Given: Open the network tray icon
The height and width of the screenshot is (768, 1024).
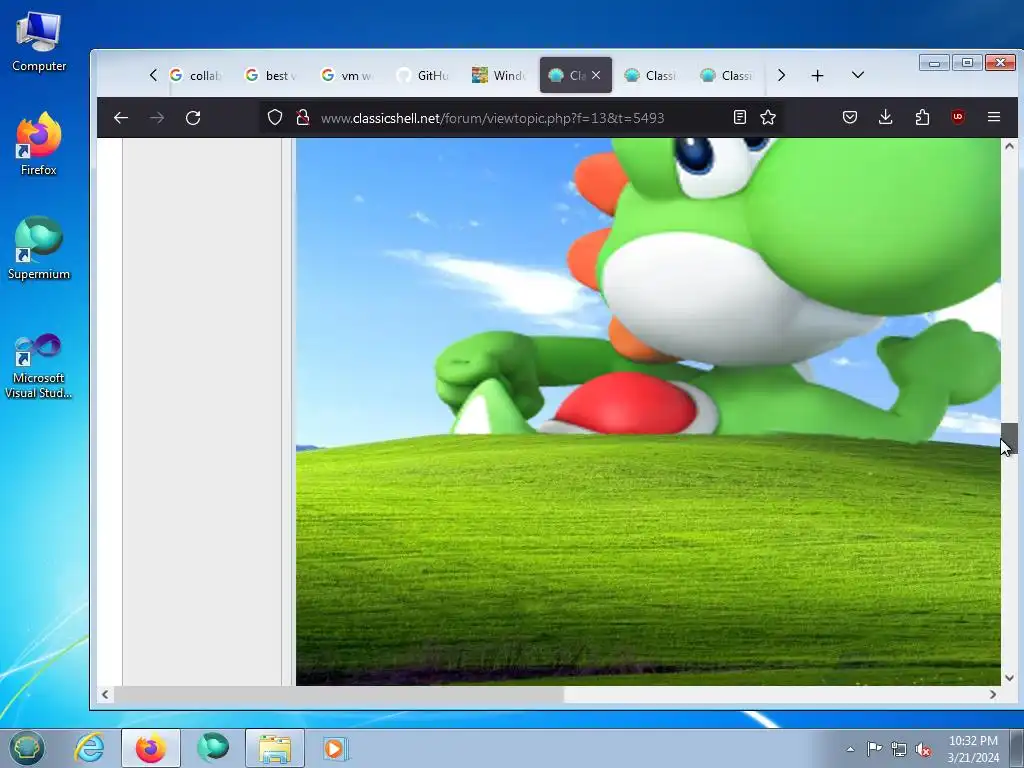Looking at the screenshot, I should [x=899, y=749].
